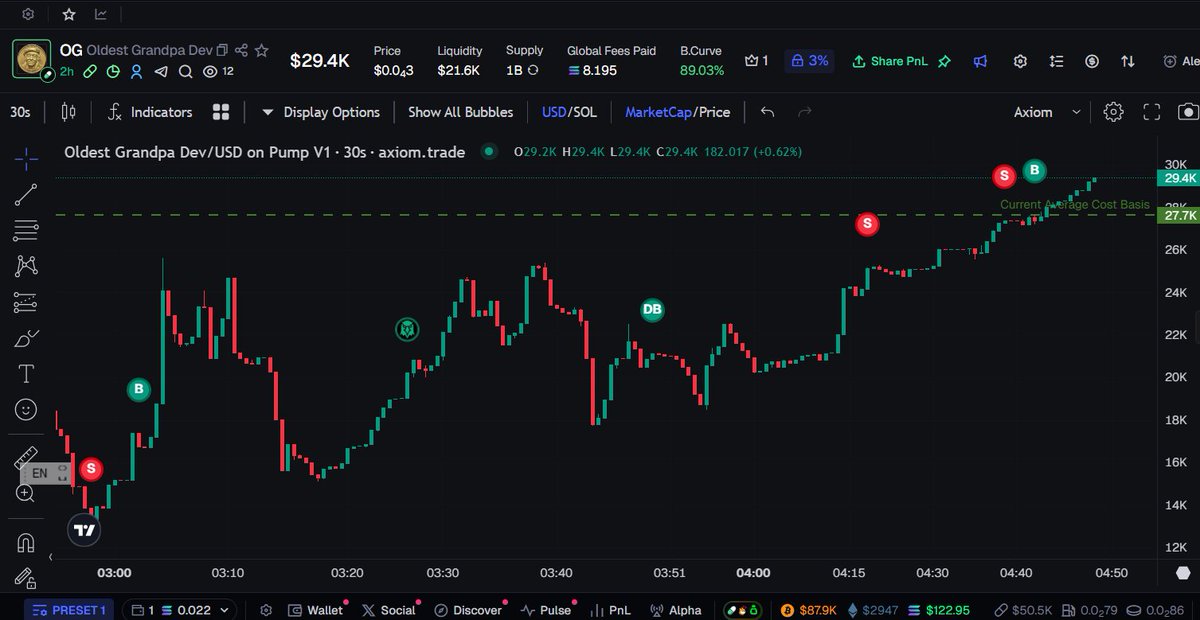Image resolution: width=1200 pixels, height=620 pixels.
Task: Select the Text annotation tool
Action: click(x=27, y=374)
